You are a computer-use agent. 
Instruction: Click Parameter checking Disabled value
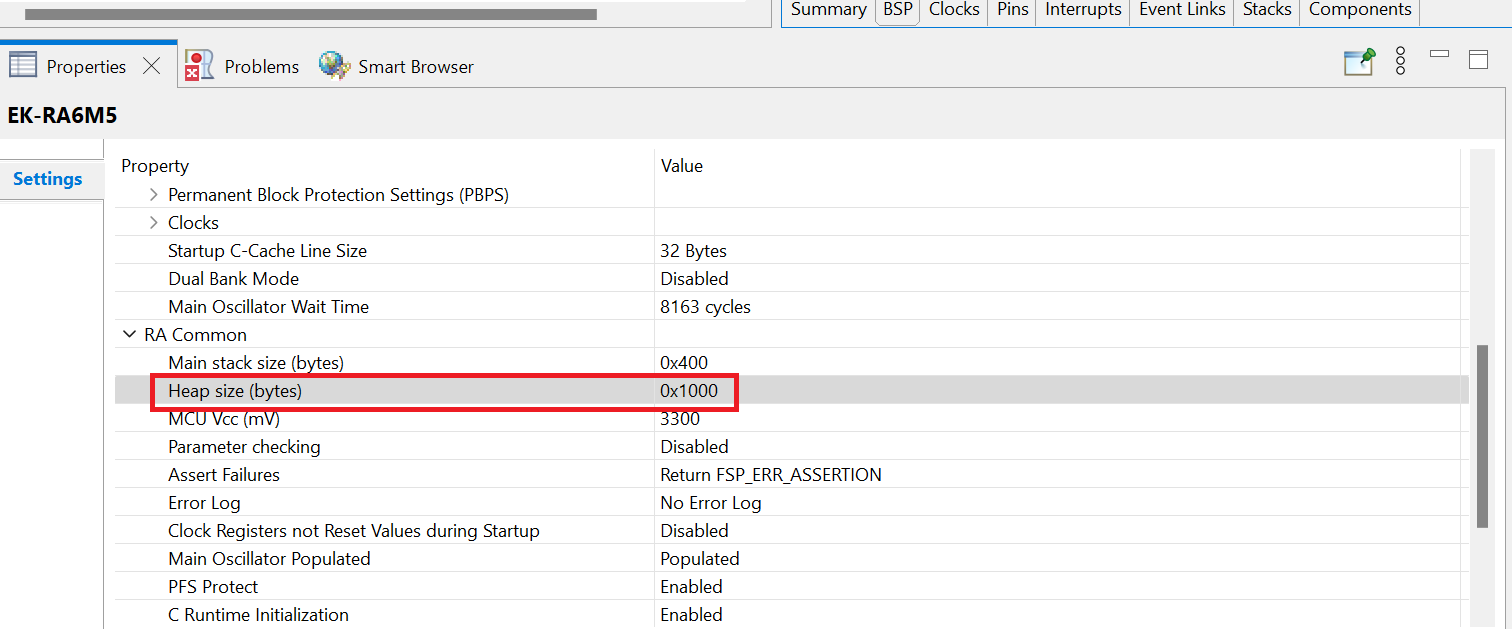coord(694,447)
